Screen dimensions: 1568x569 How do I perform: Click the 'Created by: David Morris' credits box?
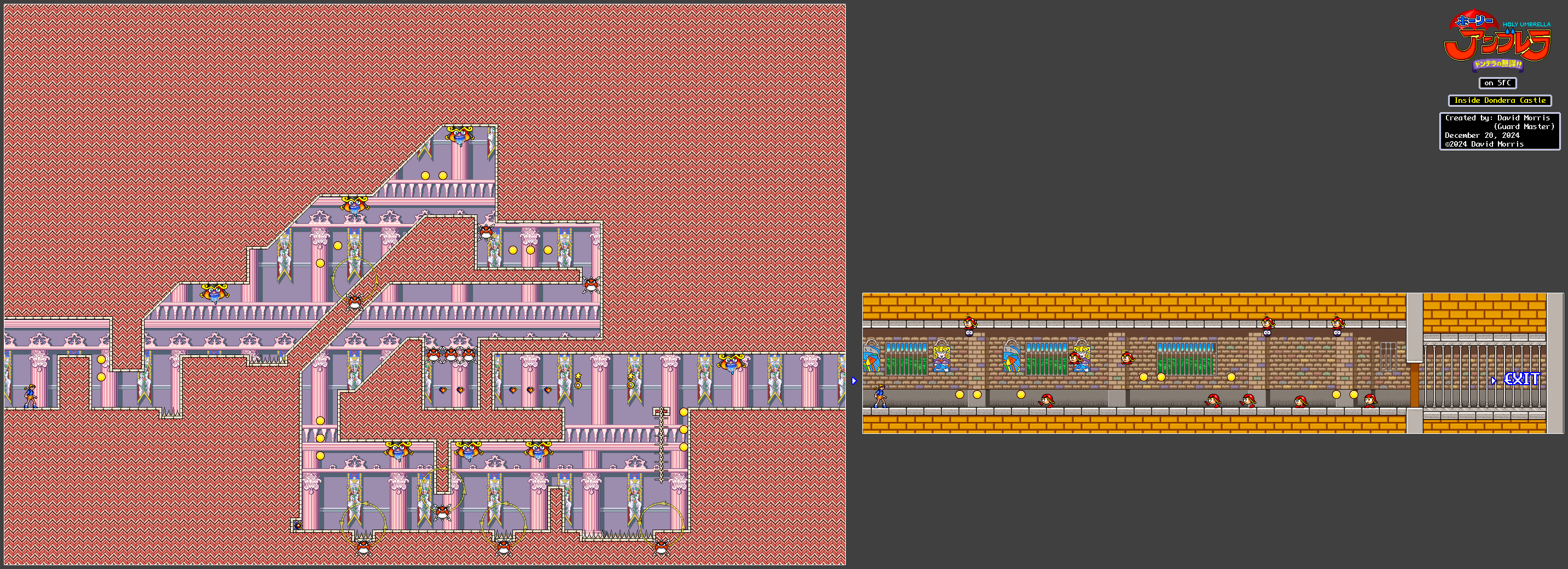(x=1499, y=131)
